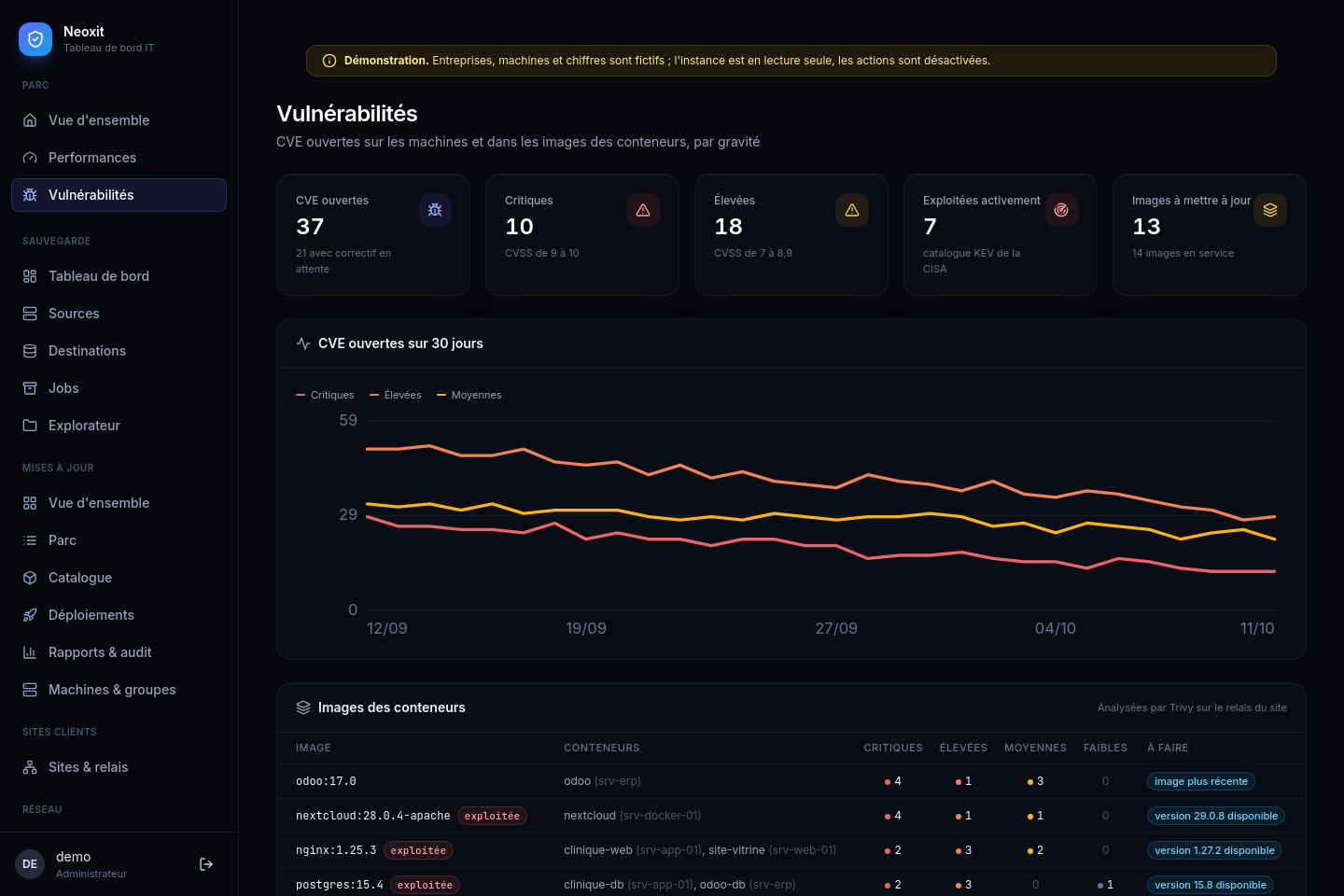The width and height of the screenshot is (1344, 896).
Task: Click the bug icon in CVE ouvertes card
Action: pyautogui.click(x=435, y=210)
